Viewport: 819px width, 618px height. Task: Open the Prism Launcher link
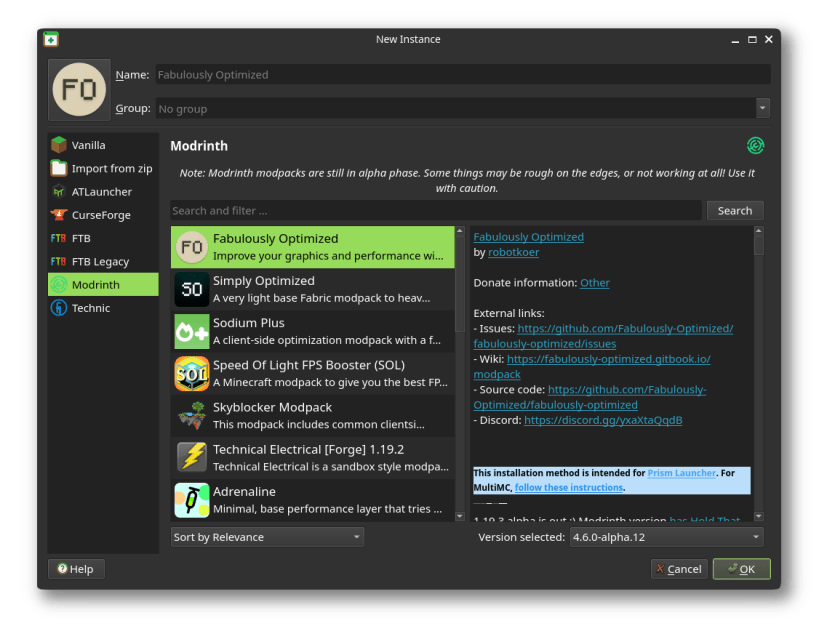click(x=682, y=473)
